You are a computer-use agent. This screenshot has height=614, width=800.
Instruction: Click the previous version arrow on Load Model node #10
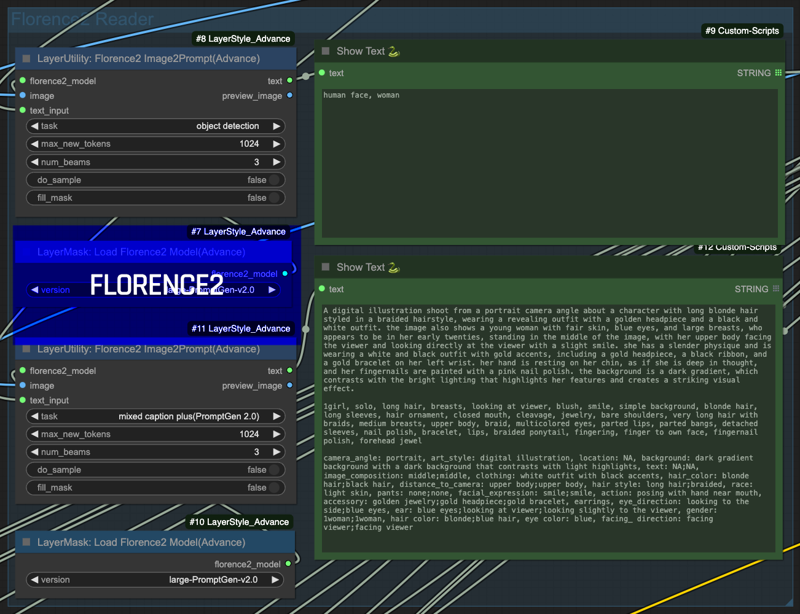pyautogui.click(x=34, y=580)
